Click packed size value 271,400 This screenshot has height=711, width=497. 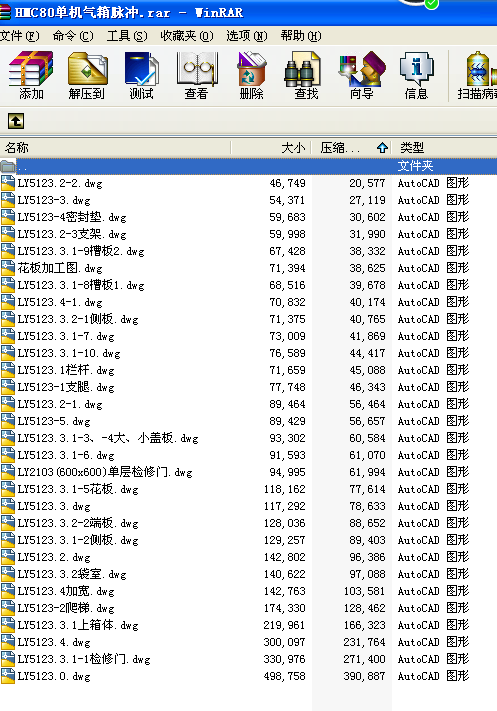(364, 659)
